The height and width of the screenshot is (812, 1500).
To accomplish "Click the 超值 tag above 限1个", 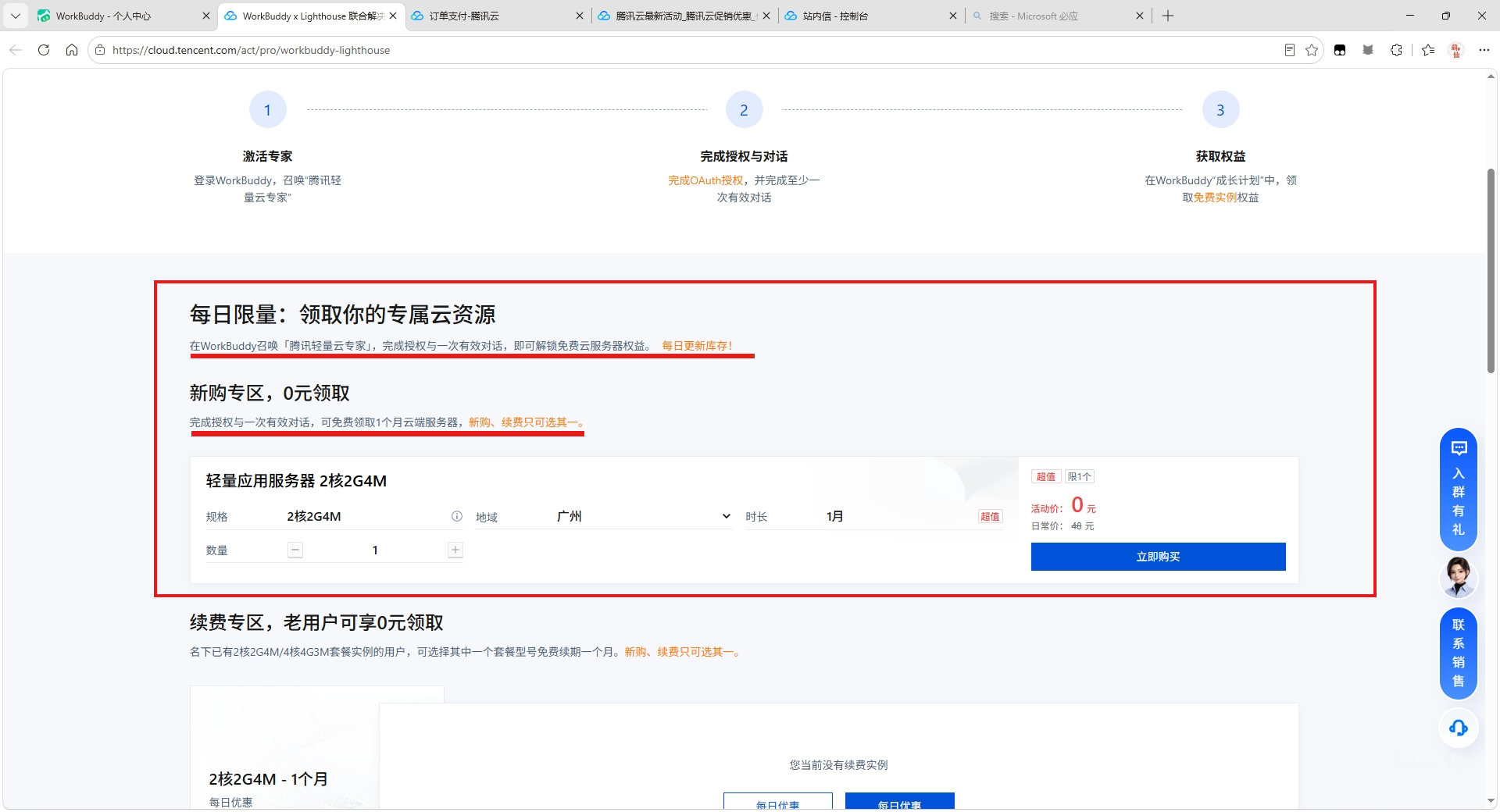I will coord(1045,476).
